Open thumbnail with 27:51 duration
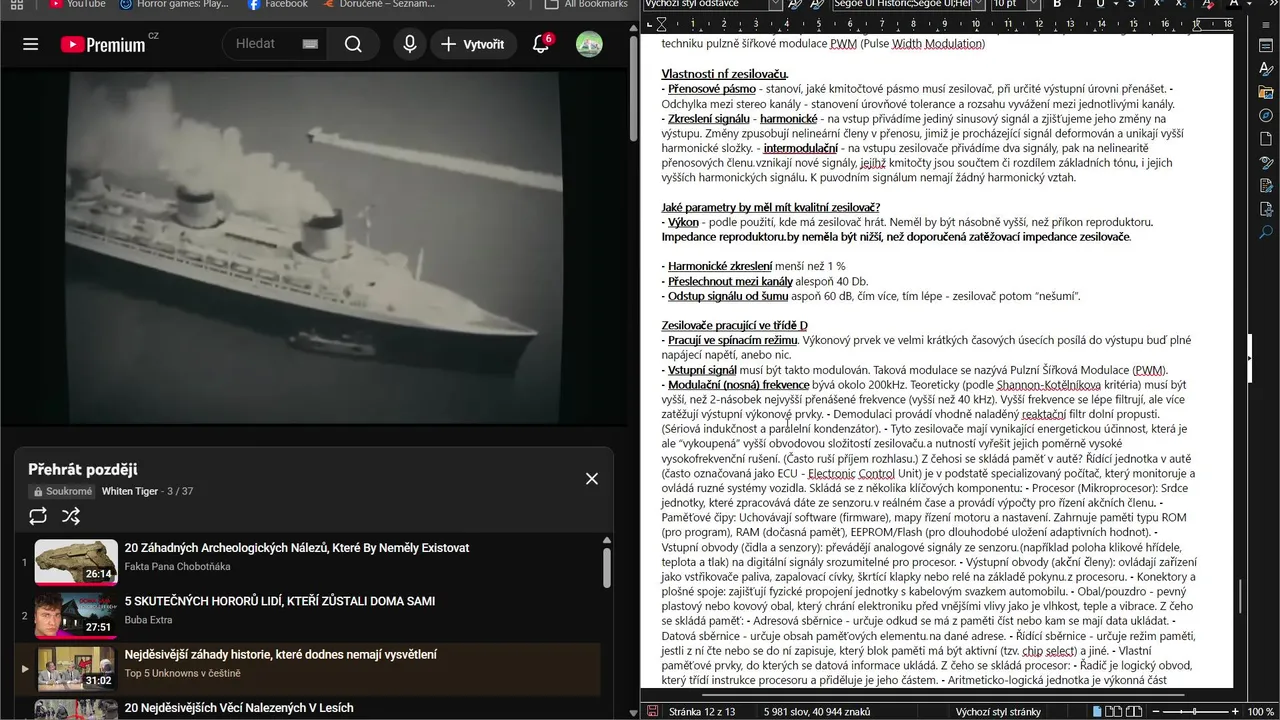 (x=76, y=614)
